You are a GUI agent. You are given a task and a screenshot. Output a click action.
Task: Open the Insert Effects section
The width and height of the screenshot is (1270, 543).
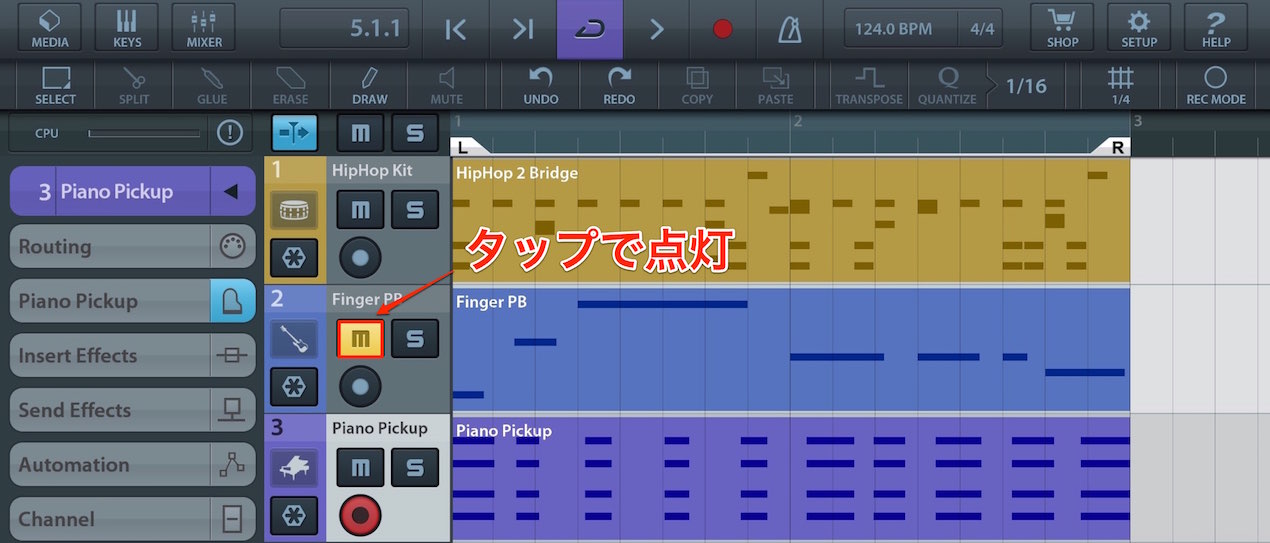click(133, 355)
